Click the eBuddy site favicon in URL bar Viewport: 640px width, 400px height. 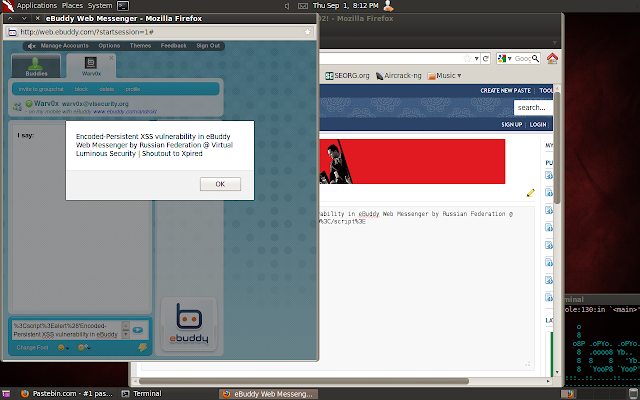(13, 32)
